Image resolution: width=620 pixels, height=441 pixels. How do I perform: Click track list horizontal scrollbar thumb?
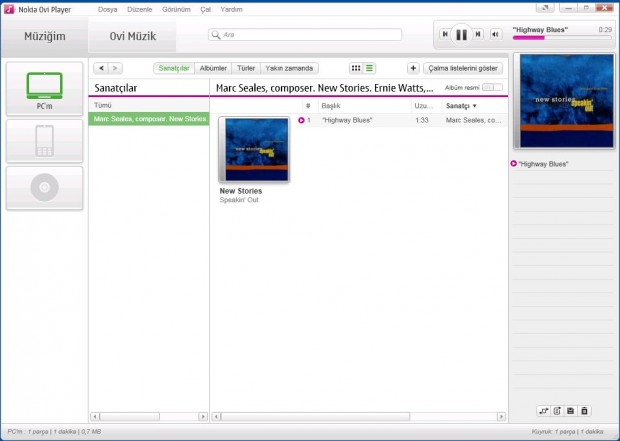316,416
